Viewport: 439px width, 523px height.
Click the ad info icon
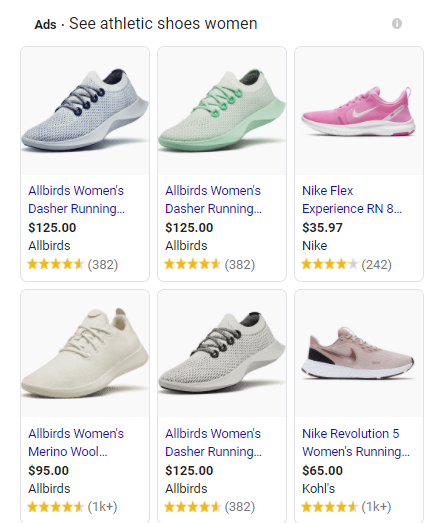point(397,24)
